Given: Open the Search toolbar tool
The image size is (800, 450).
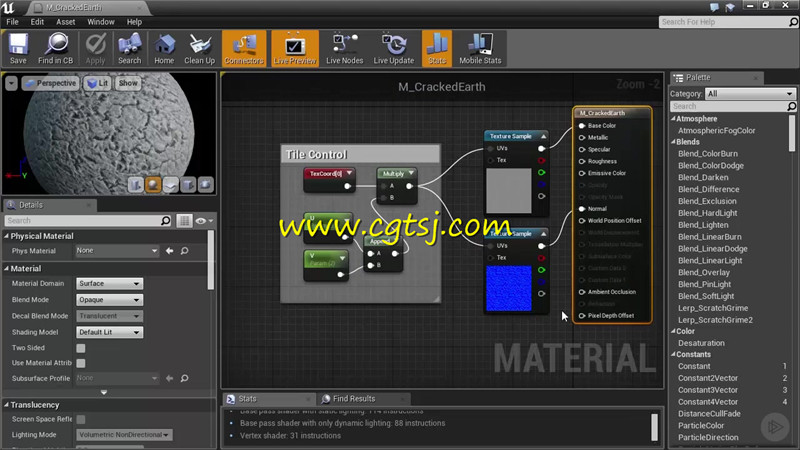Looking at the screenshot, I should tap(130, 48).
